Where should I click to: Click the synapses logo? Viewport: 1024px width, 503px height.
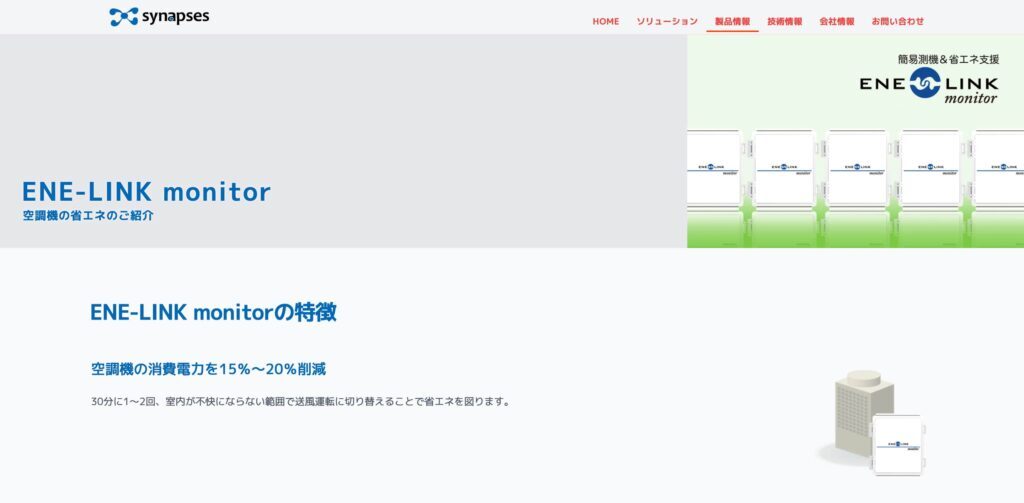pyautogui.click(x=159, y=16)
